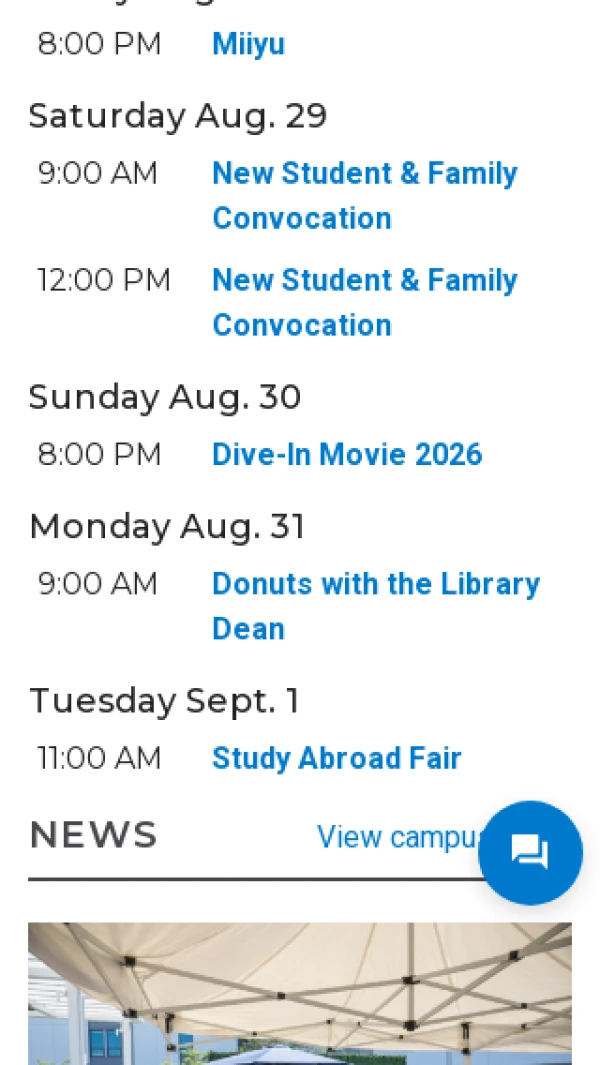Select Donuts with the Library Dean event

pos(376,606)
